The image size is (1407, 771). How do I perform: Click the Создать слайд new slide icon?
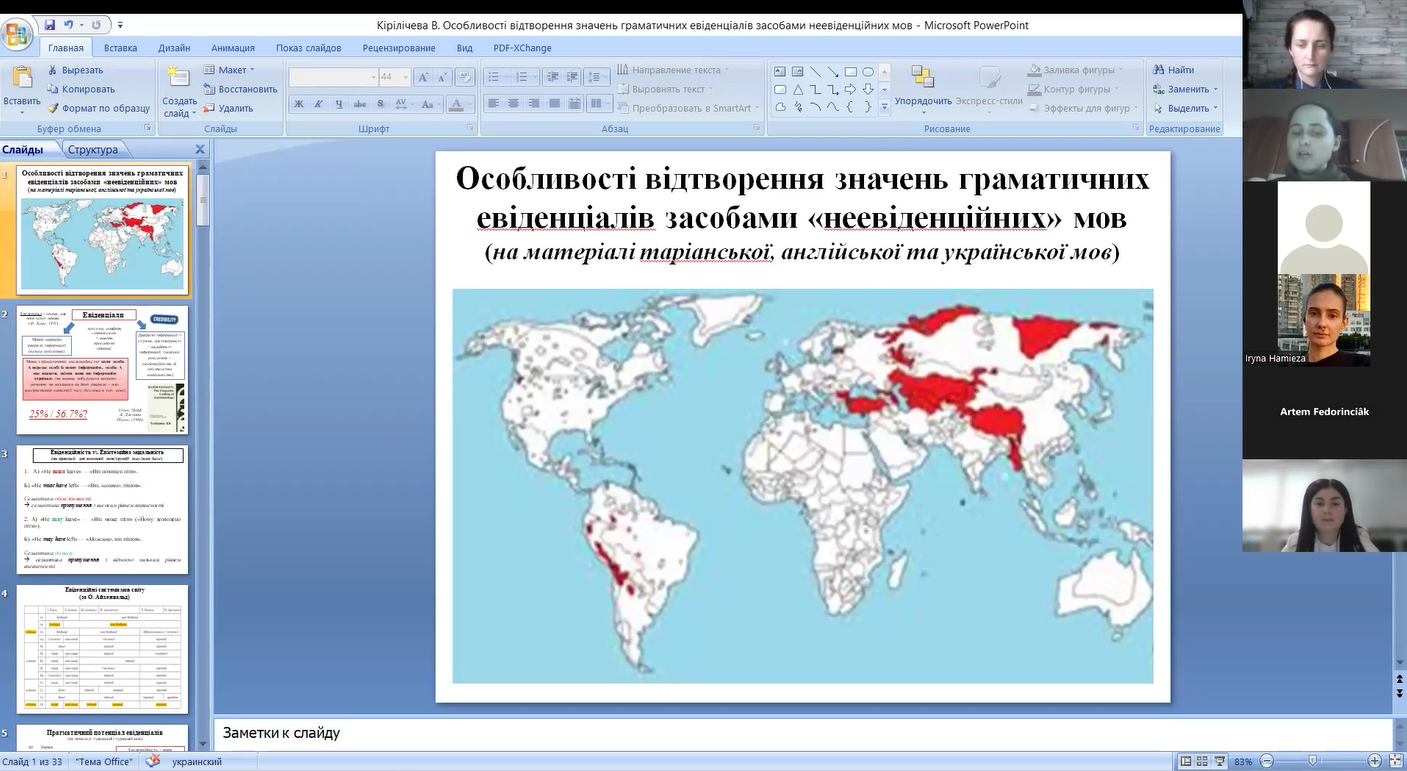179,78
